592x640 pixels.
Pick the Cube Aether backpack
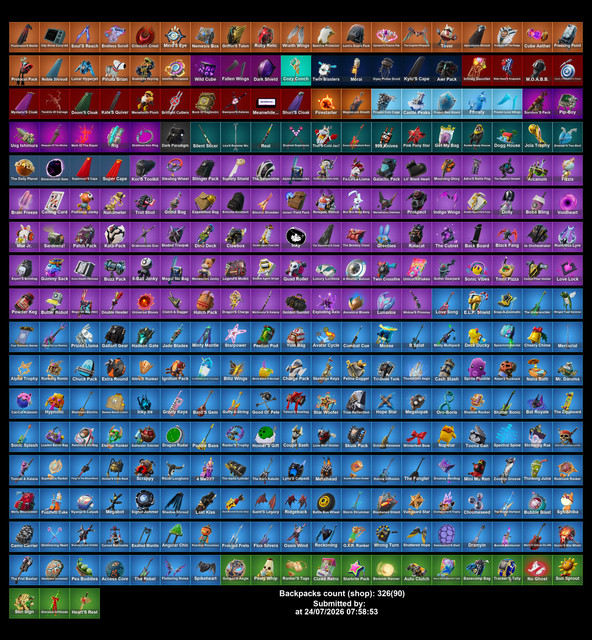[538, 37]
